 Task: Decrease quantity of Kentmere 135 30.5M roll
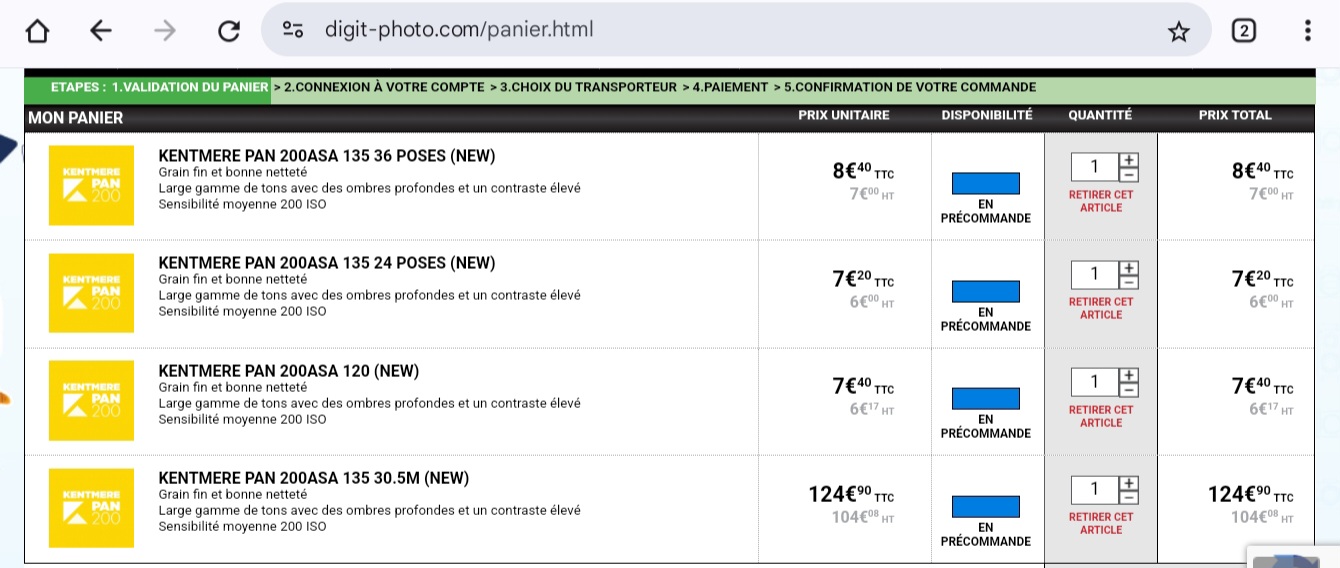click(x=1129, y=496)
